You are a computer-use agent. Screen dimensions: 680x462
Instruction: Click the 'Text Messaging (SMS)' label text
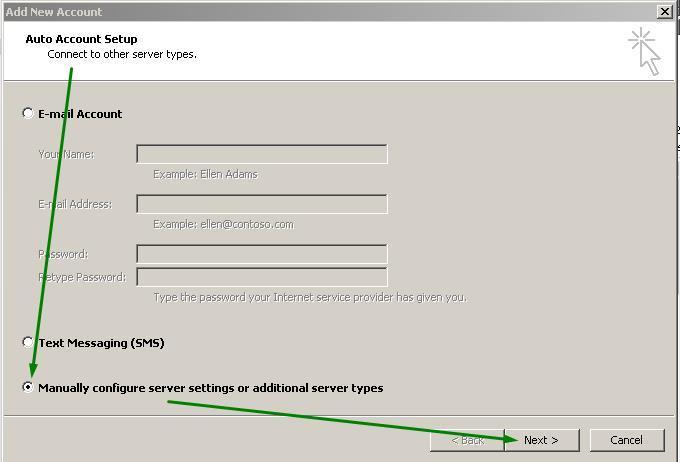point(101,343)
